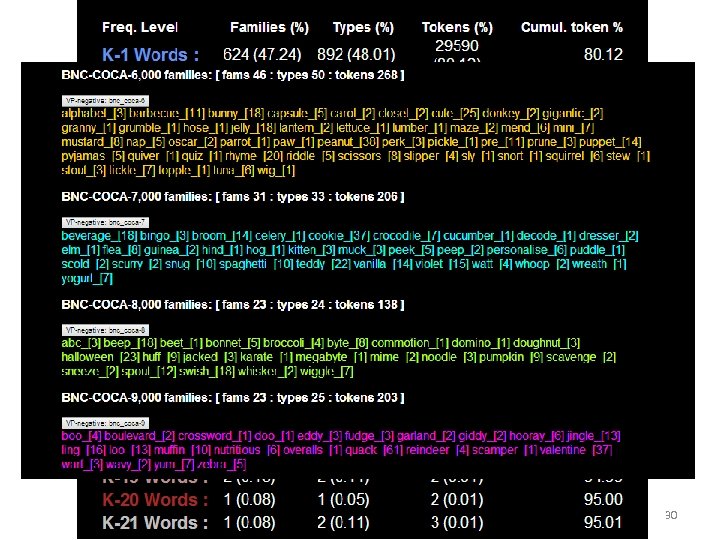This screenshot has width=720, height=540.
Task: Click the word 'muffin [10]'
Action: click(x=183, y=450)
